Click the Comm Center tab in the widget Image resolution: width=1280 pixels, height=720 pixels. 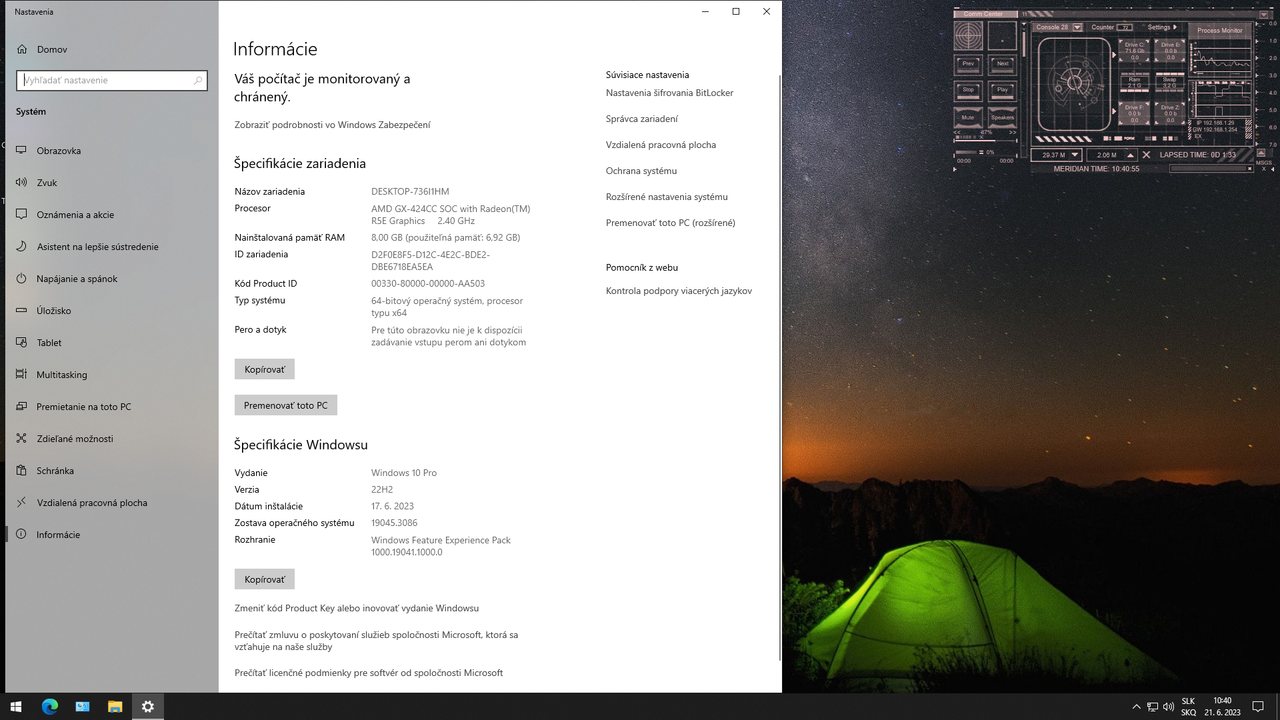pyautogui.click(x=985, y=14)
